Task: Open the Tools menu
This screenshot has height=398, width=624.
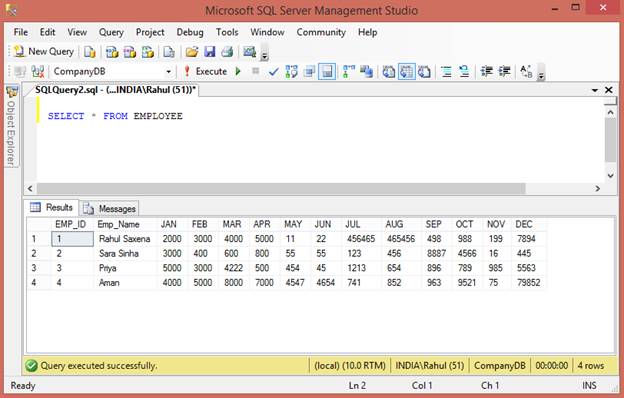Action: point(227,32)
